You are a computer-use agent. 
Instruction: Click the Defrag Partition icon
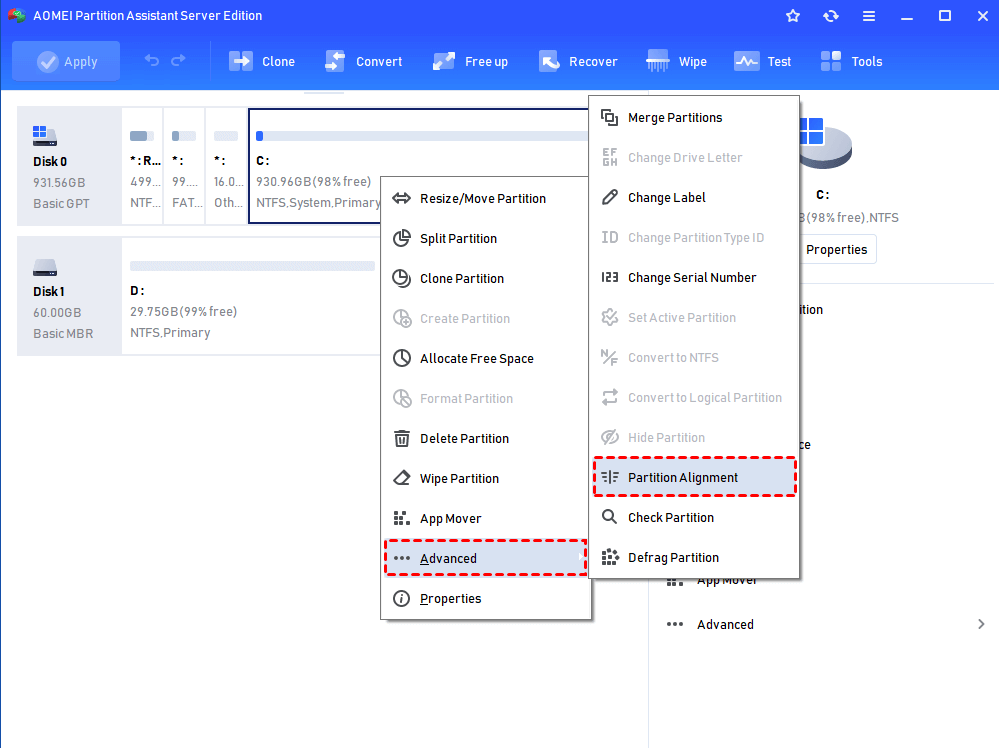[610, 557]
